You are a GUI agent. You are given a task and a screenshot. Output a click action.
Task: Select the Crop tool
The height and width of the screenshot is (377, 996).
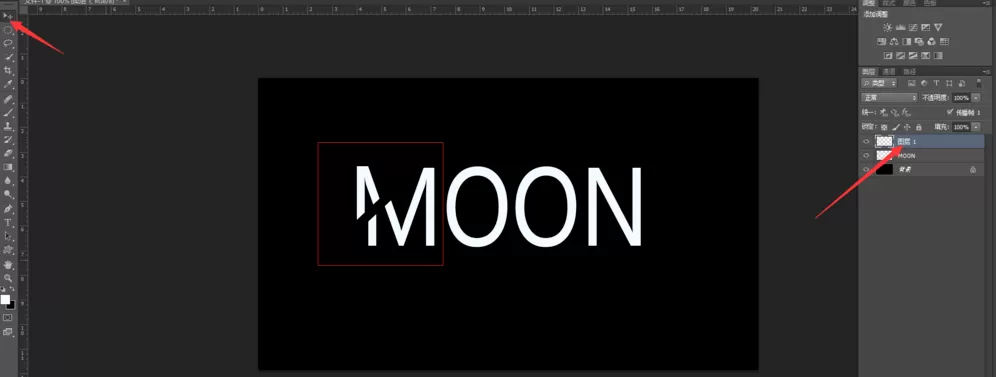pyautogui.click(x=8, y=70)
